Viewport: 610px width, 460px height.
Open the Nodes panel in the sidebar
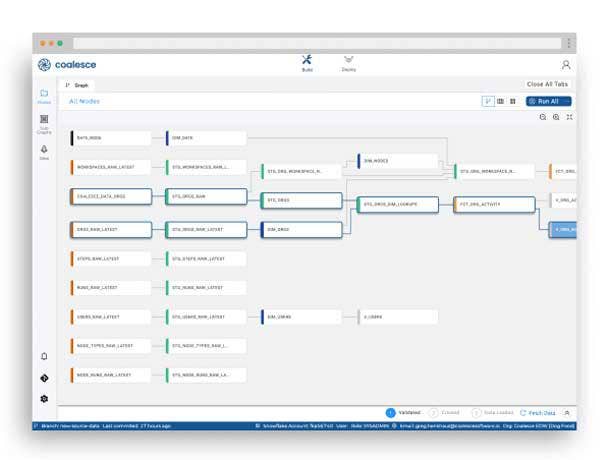click(44, 96)
